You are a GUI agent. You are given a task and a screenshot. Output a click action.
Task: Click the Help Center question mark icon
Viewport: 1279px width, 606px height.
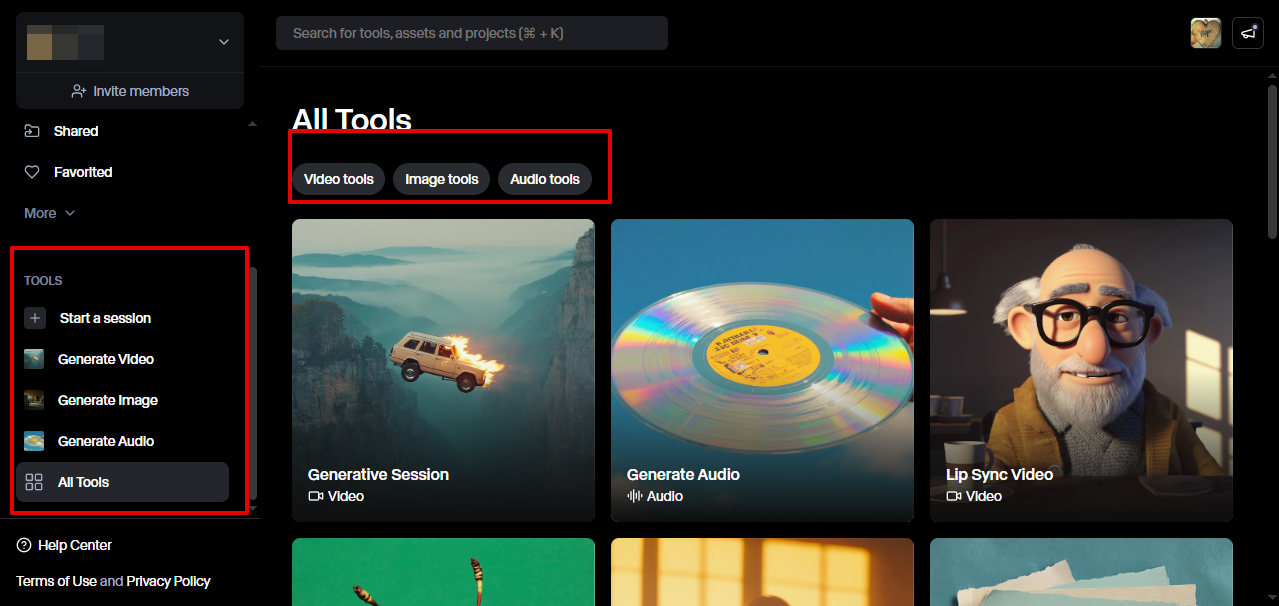pos(24,545)
